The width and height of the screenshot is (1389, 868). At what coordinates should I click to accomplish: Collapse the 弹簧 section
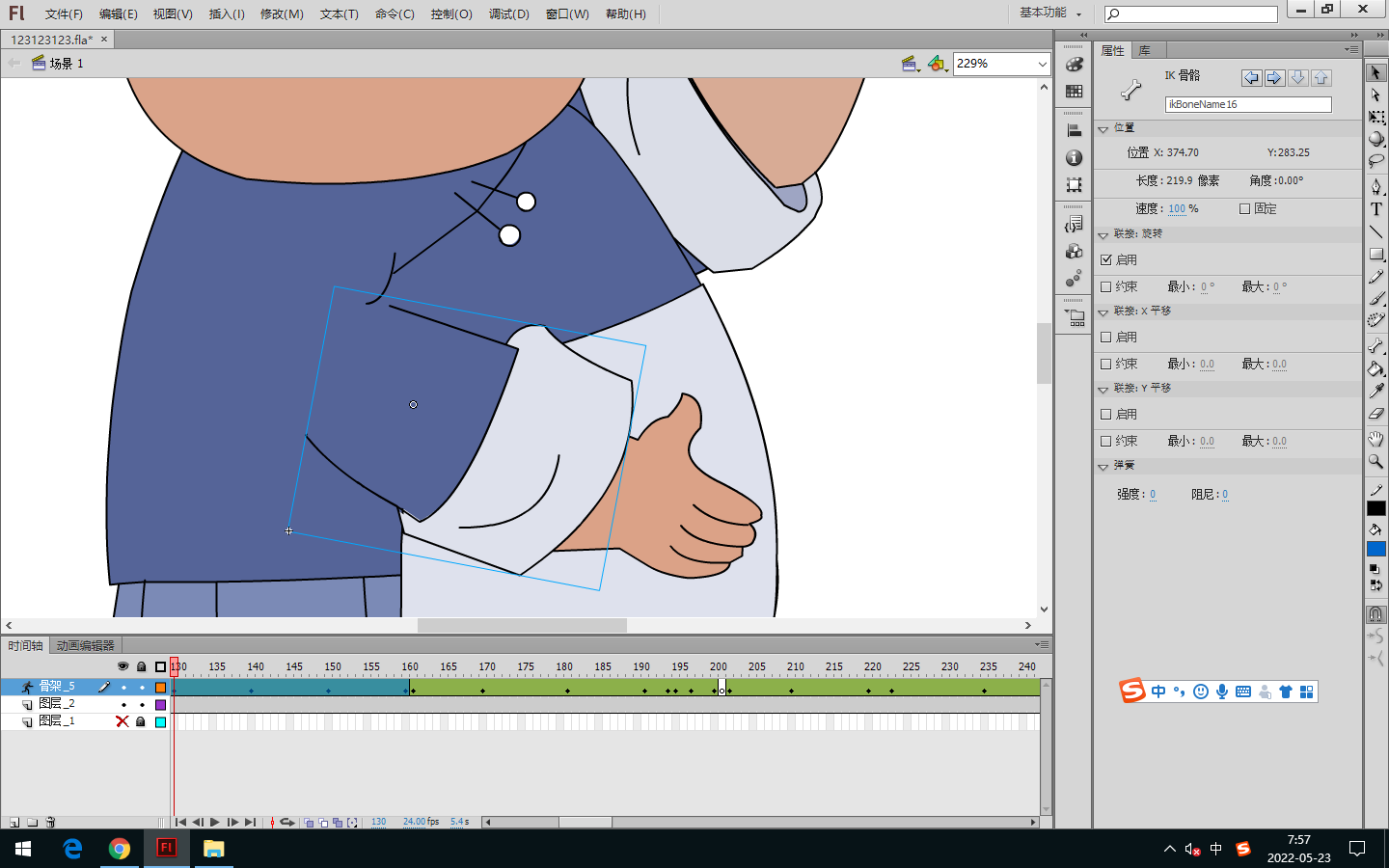(1103, 466)
